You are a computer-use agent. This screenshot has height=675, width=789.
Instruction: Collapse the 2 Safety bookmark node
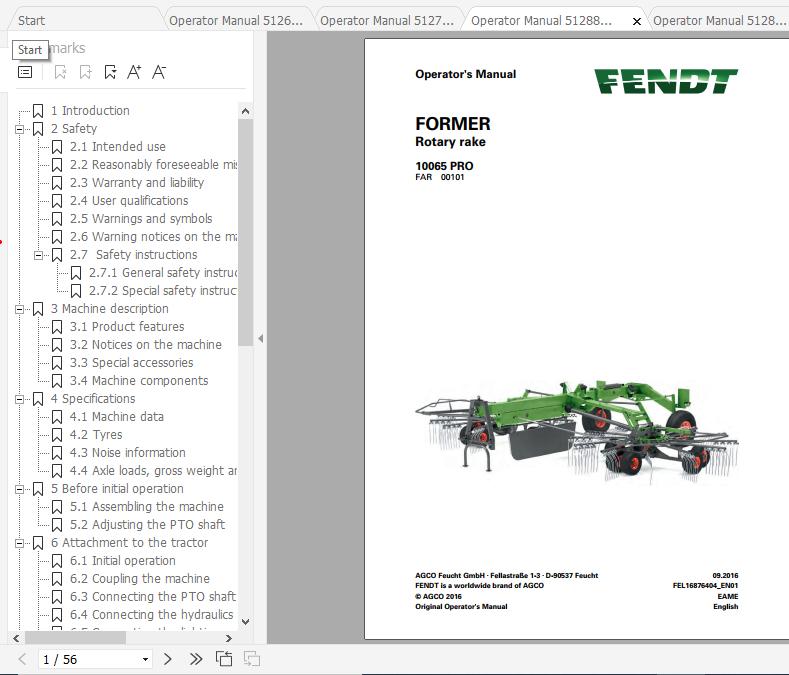19,129
